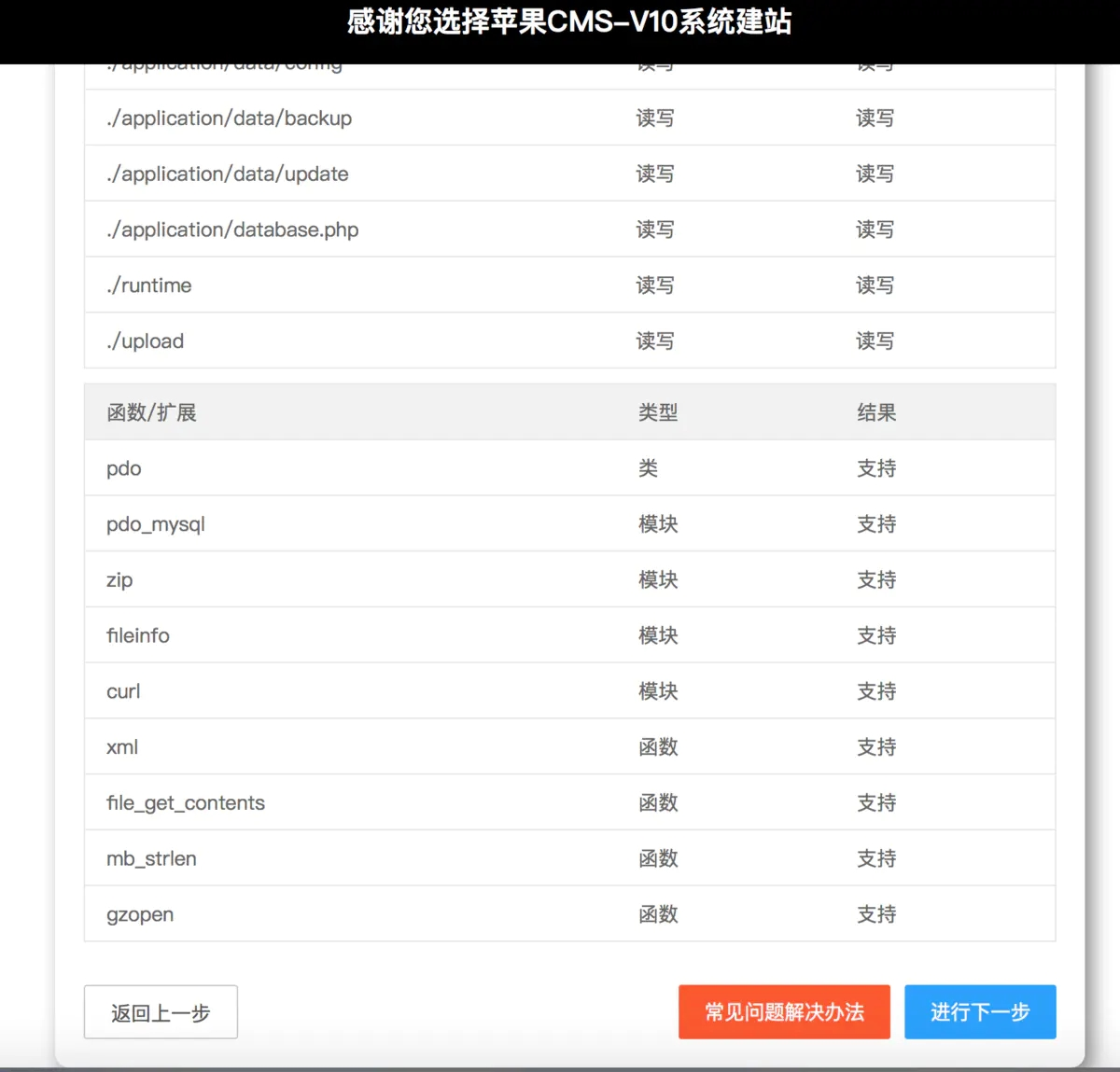Click 模块 type cell in curl row
The height and width of the screenshot is (1072, 1120).
658,691
